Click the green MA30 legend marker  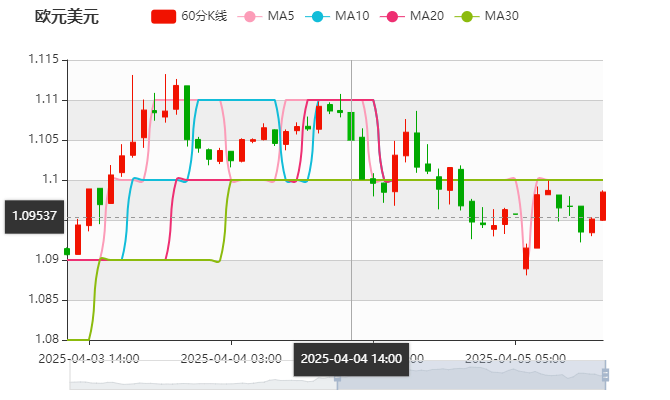(x=466, y=17)
